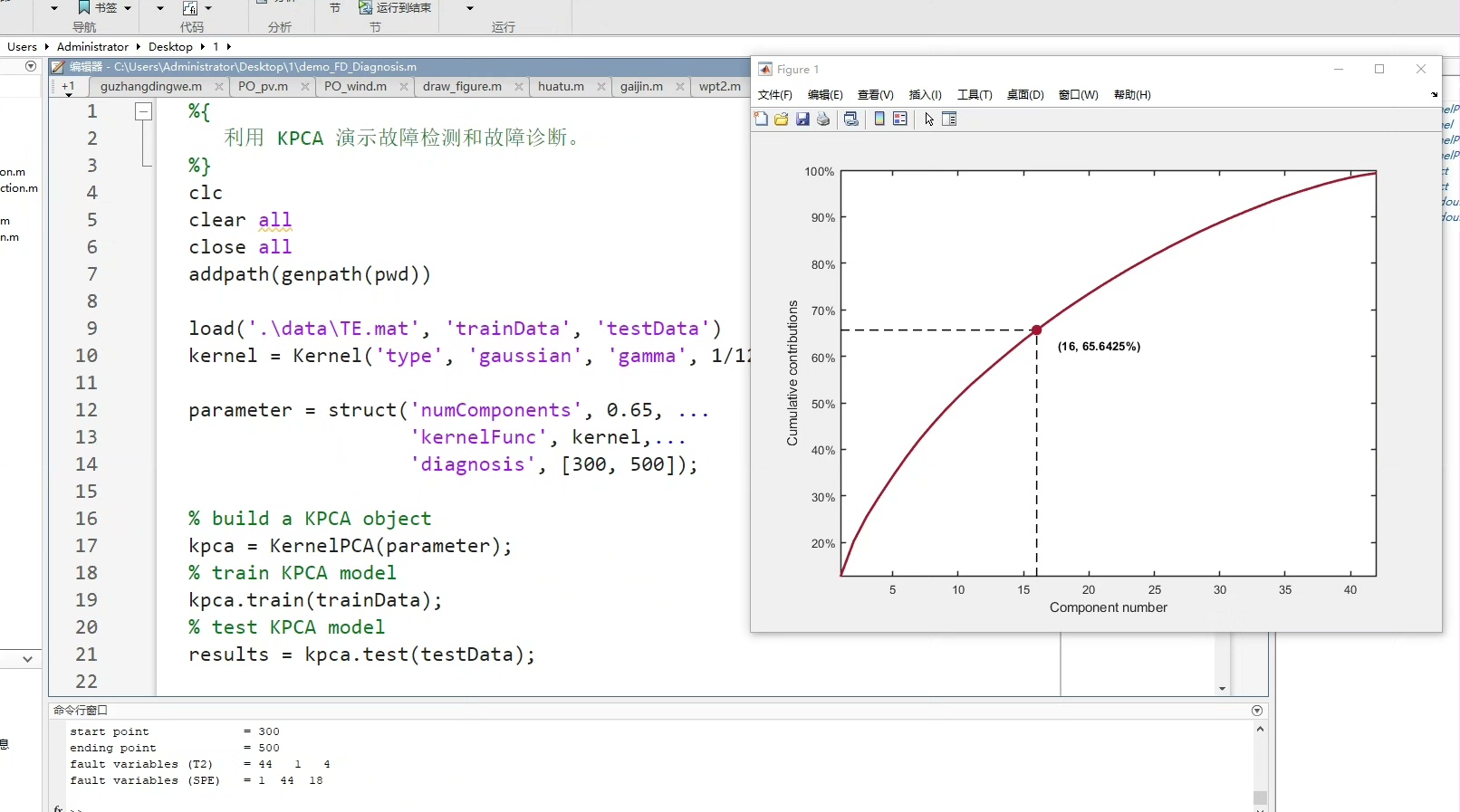
Task: Click the (16, 65.6425%) annotation label
Action: pos(1099,347)
